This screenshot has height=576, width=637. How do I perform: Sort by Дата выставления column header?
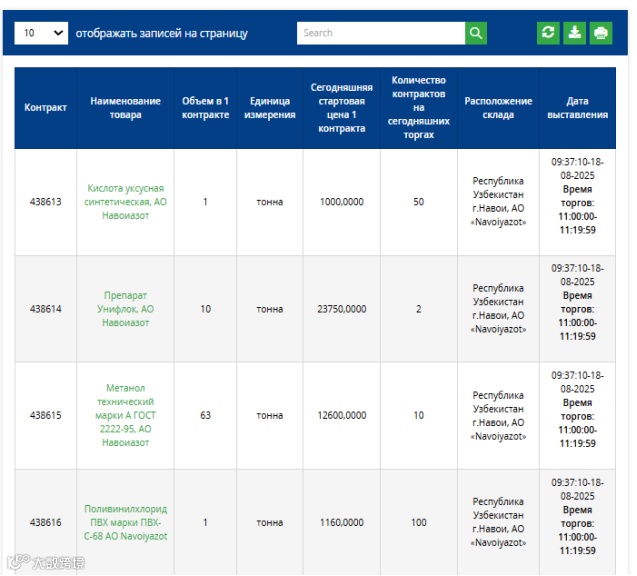point(577,108)
